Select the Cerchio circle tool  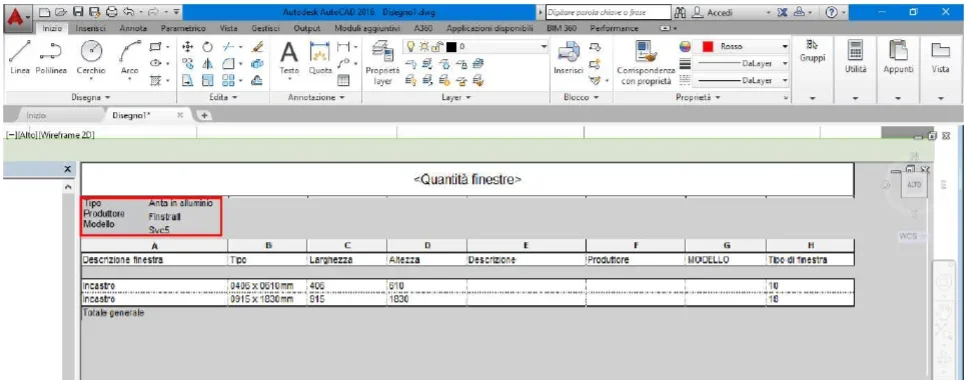(x=91, y=59)
